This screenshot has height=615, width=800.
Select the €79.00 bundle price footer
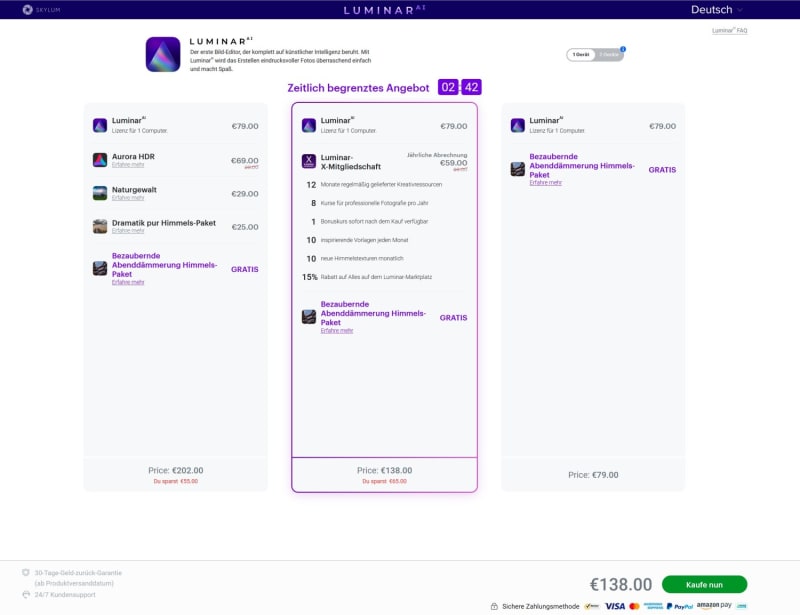point(593,474)
